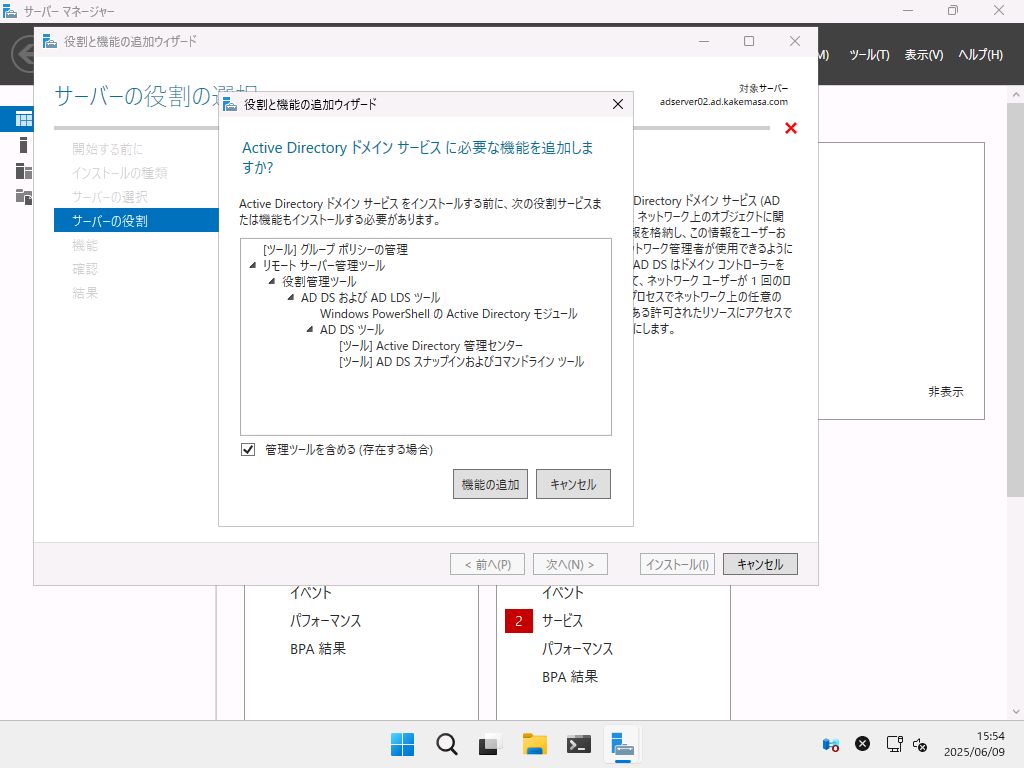Minimize the outer wizard window
The width and height of the screenshot is (1024, 768).
click(704, 41)
